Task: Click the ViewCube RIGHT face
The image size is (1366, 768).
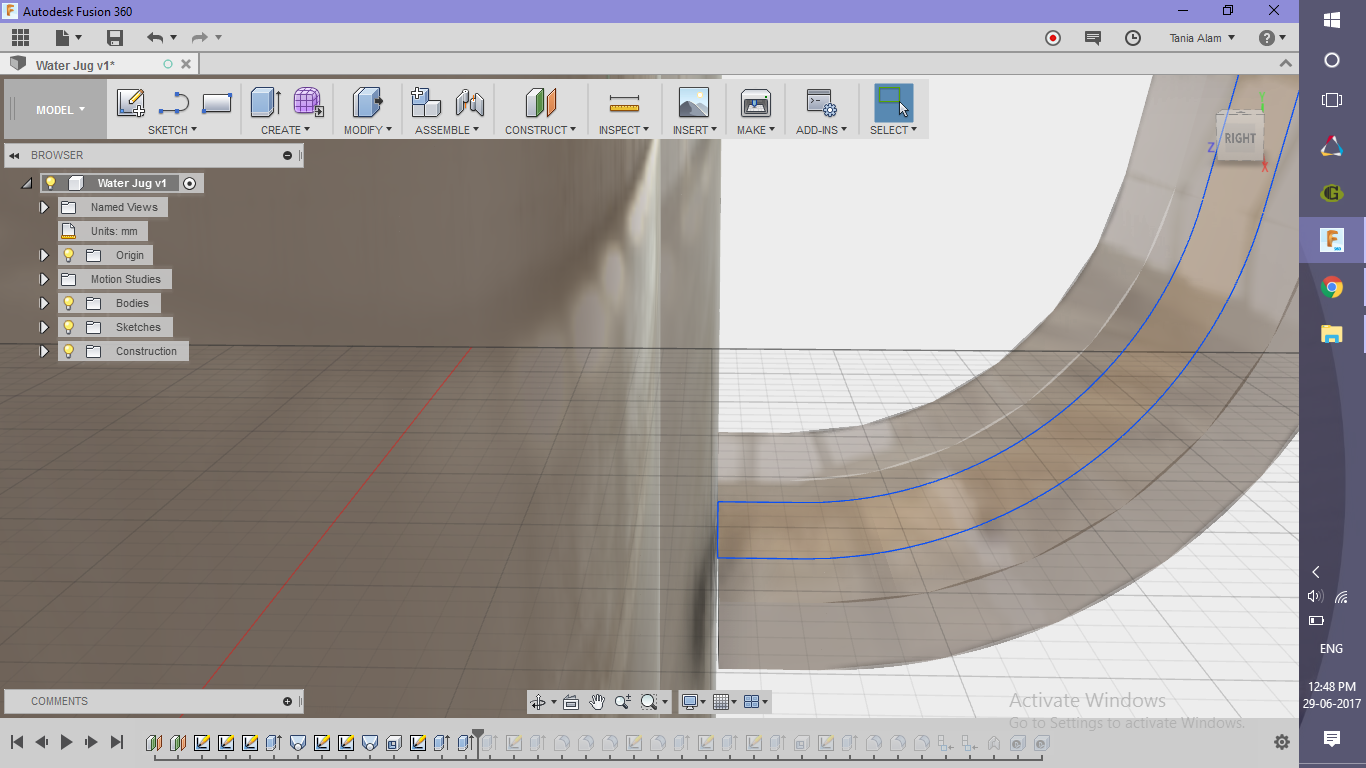Action: coord(1239,139)
